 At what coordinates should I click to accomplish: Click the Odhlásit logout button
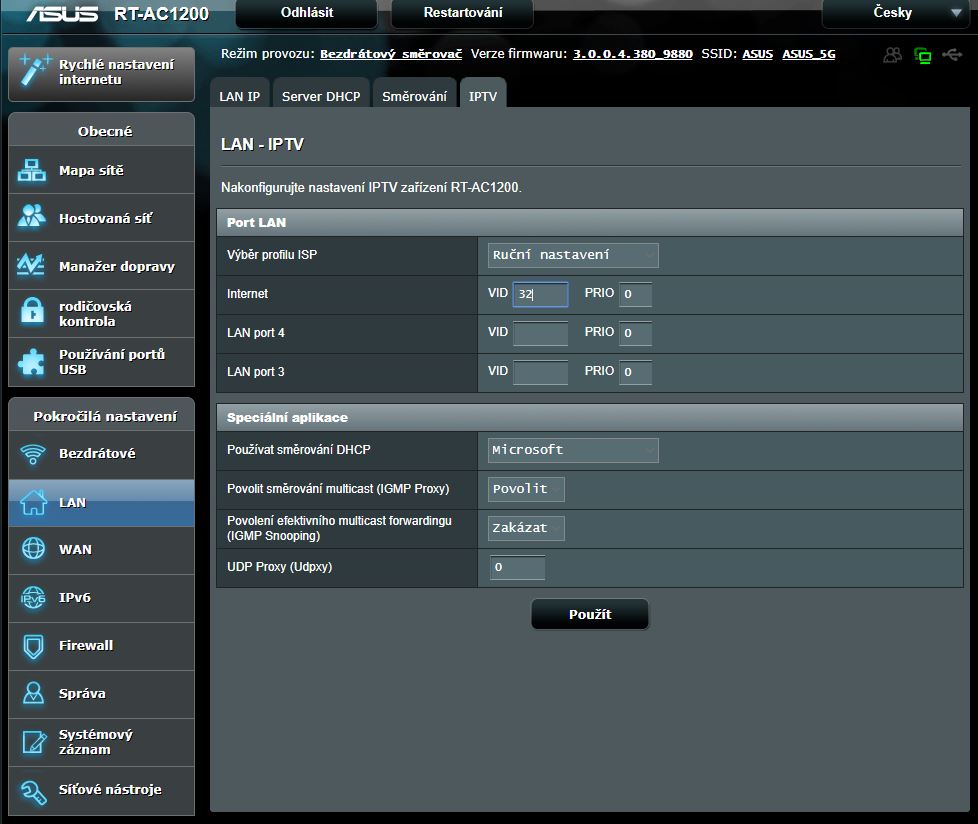(306, 13)
